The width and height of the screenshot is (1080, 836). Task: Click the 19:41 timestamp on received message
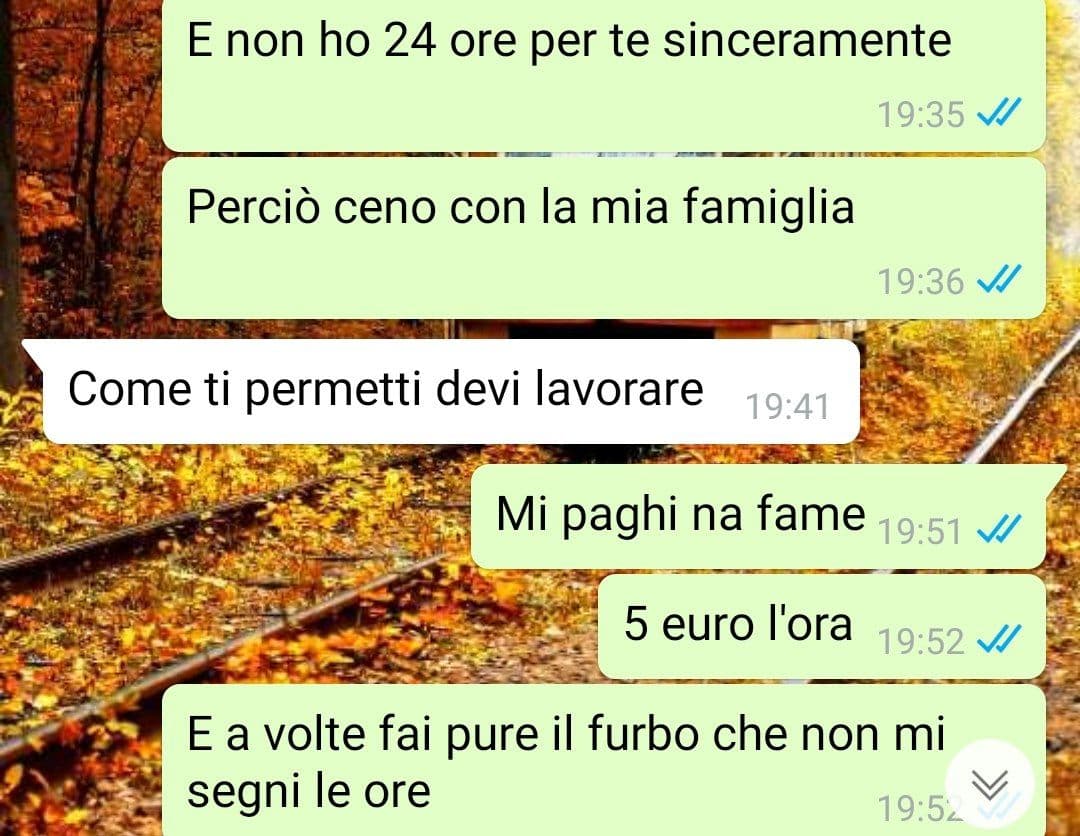[x=787, y=406]
